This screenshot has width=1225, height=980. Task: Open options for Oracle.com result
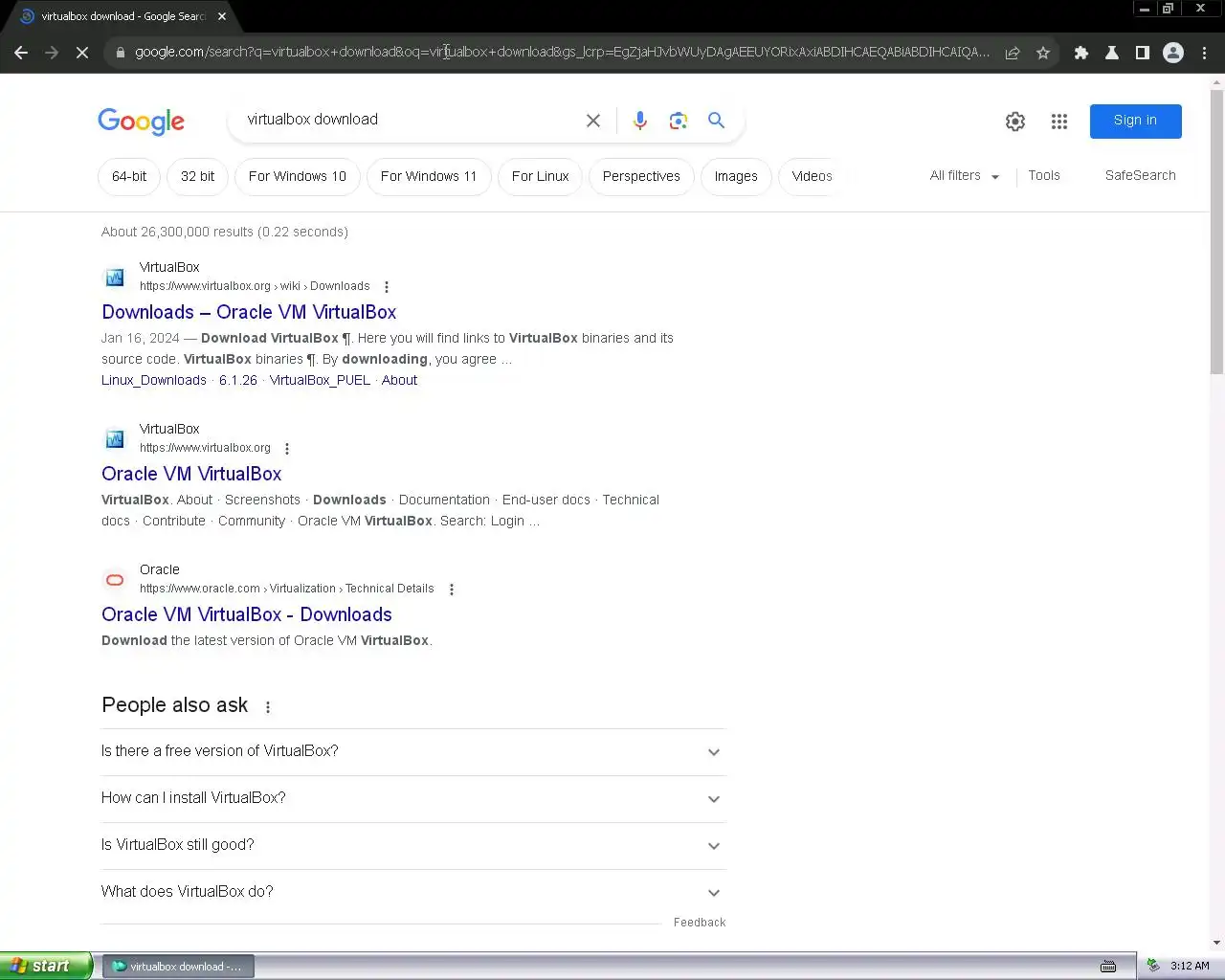coord(452,590)
